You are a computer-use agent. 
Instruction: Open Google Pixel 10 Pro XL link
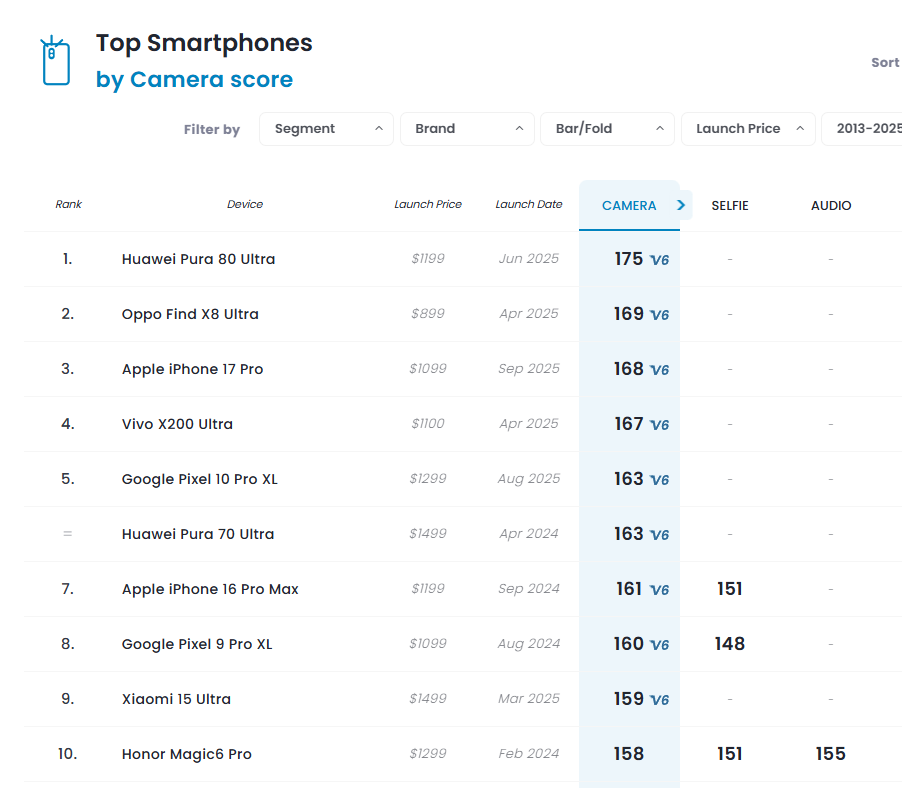[200, 479]
